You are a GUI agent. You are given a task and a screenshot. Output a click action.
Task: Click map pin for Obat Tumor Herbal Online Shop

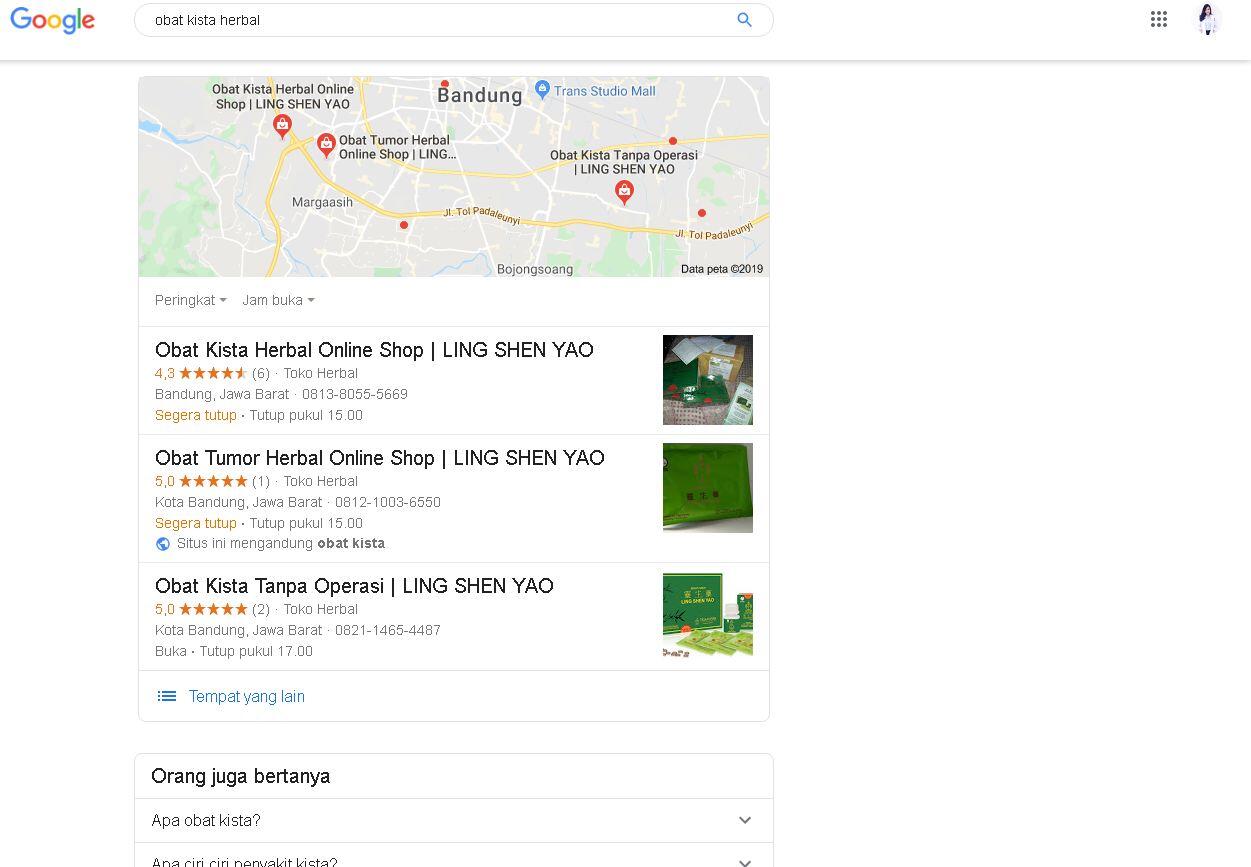tap(326, 146)
